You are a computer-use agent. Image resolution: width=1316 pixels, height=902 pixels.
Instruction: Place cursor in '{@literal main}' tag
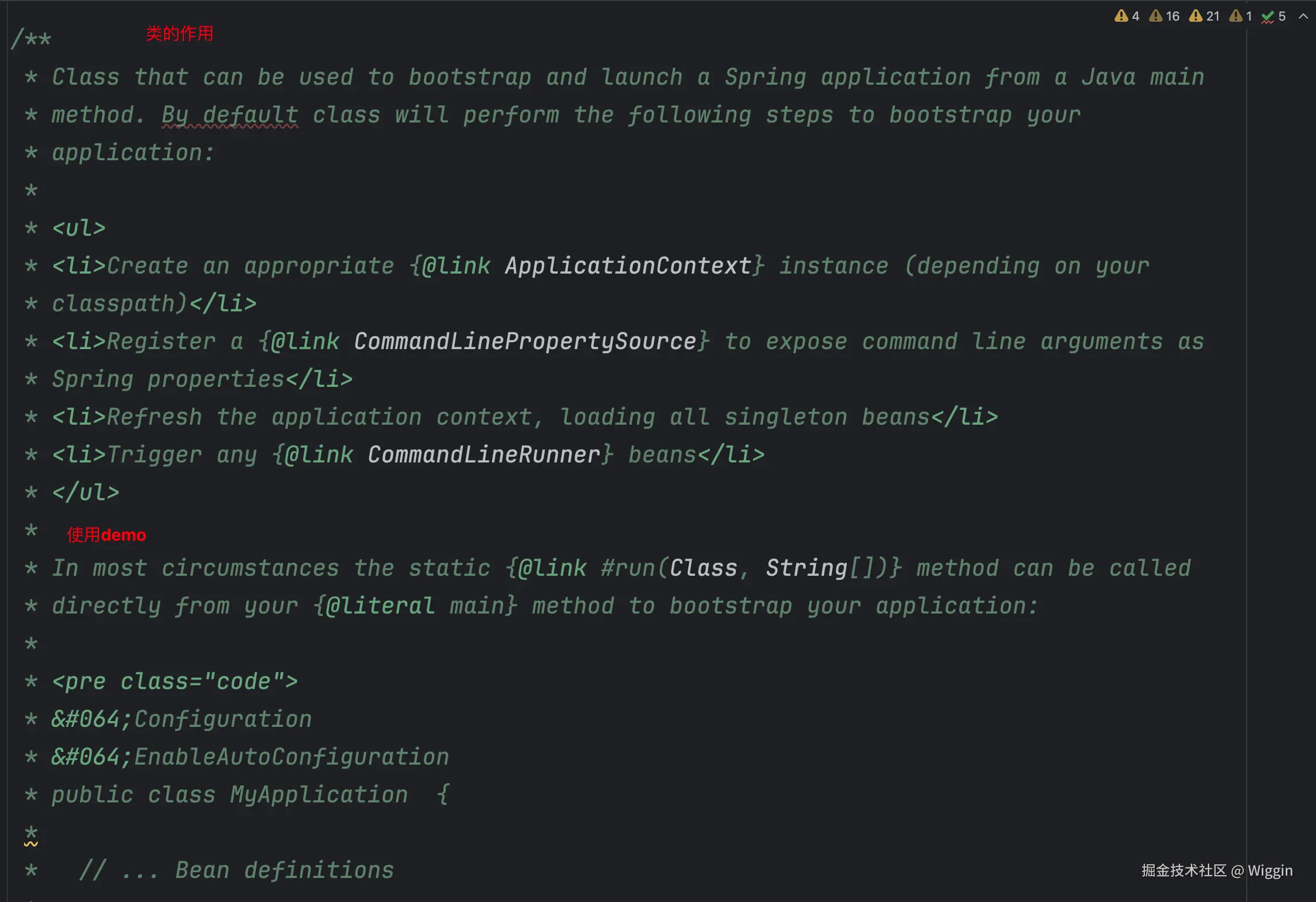click(x=415, y=606)
